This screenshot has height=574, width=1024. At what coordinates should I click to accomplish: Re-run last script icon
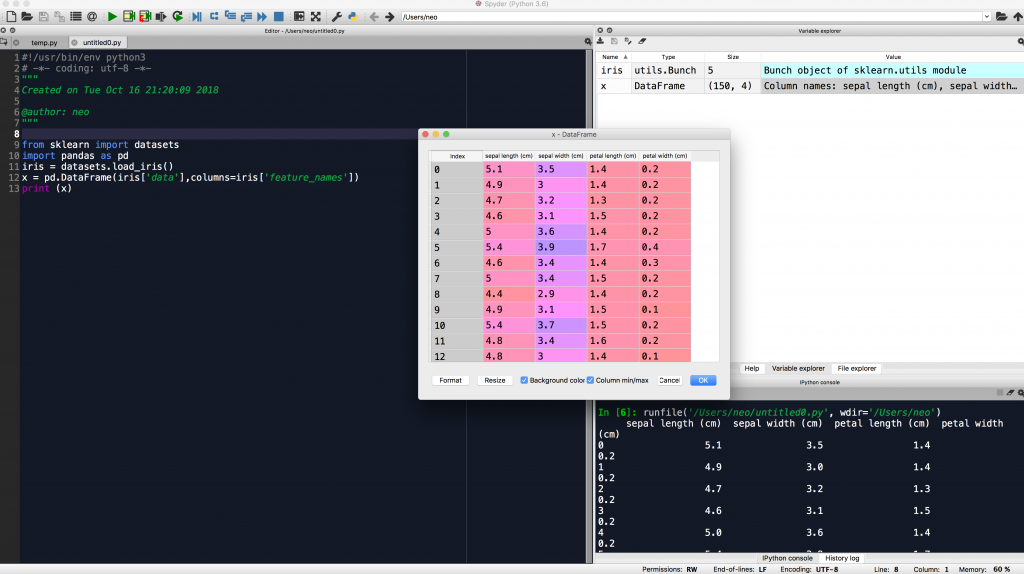(x=178, y=16)
